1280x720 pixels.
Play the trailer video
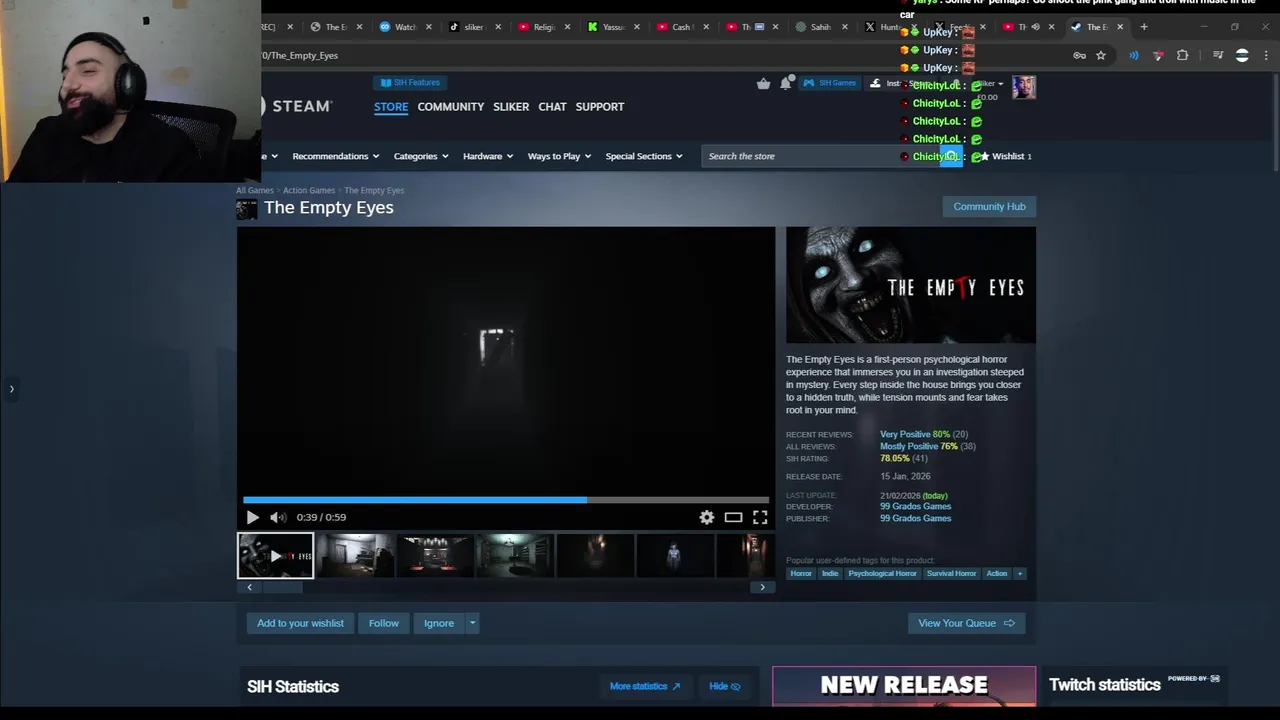(x=252, y=517)
